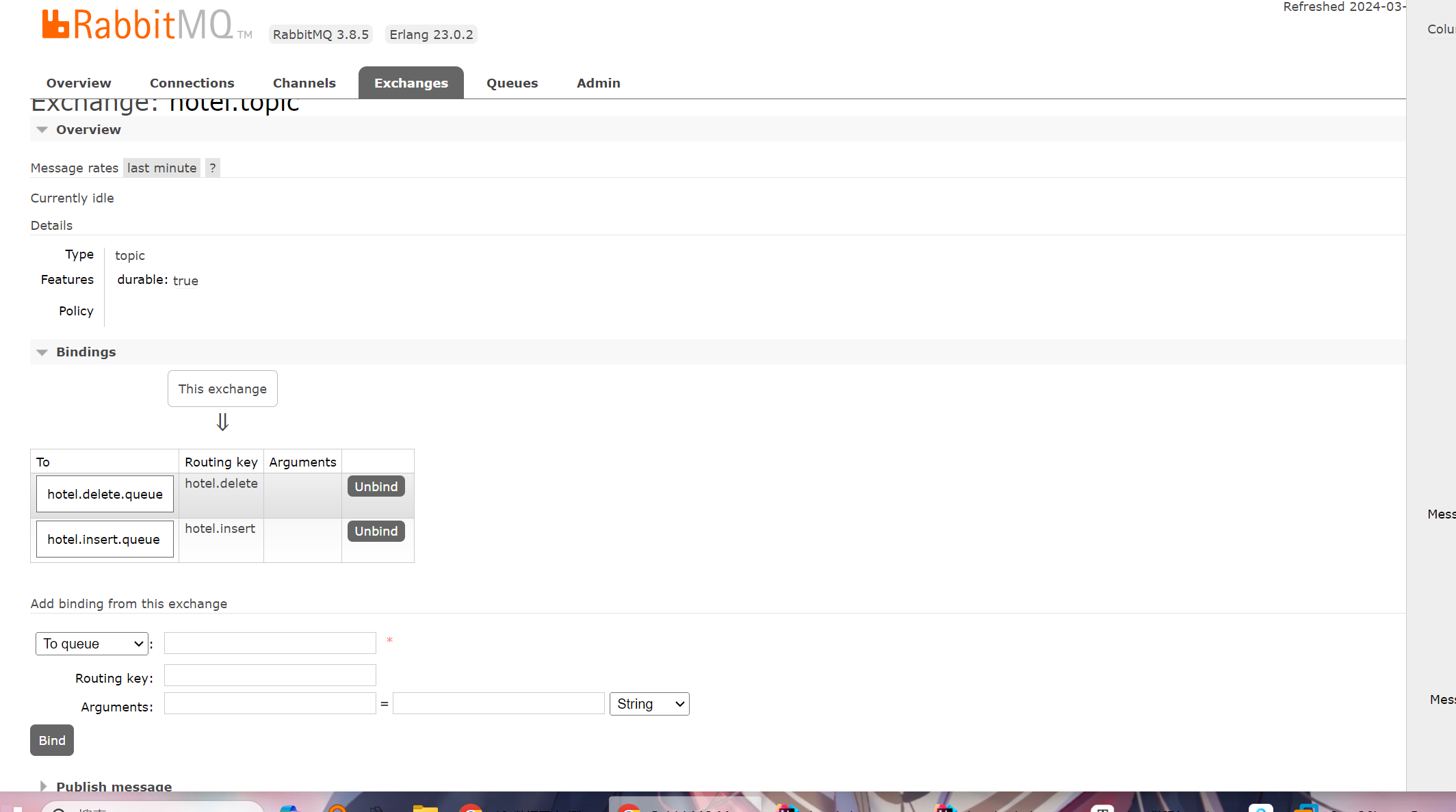Open the hotel.insert.queue link
Viewport: 1456px width, 812px height.
coord(103,539)
